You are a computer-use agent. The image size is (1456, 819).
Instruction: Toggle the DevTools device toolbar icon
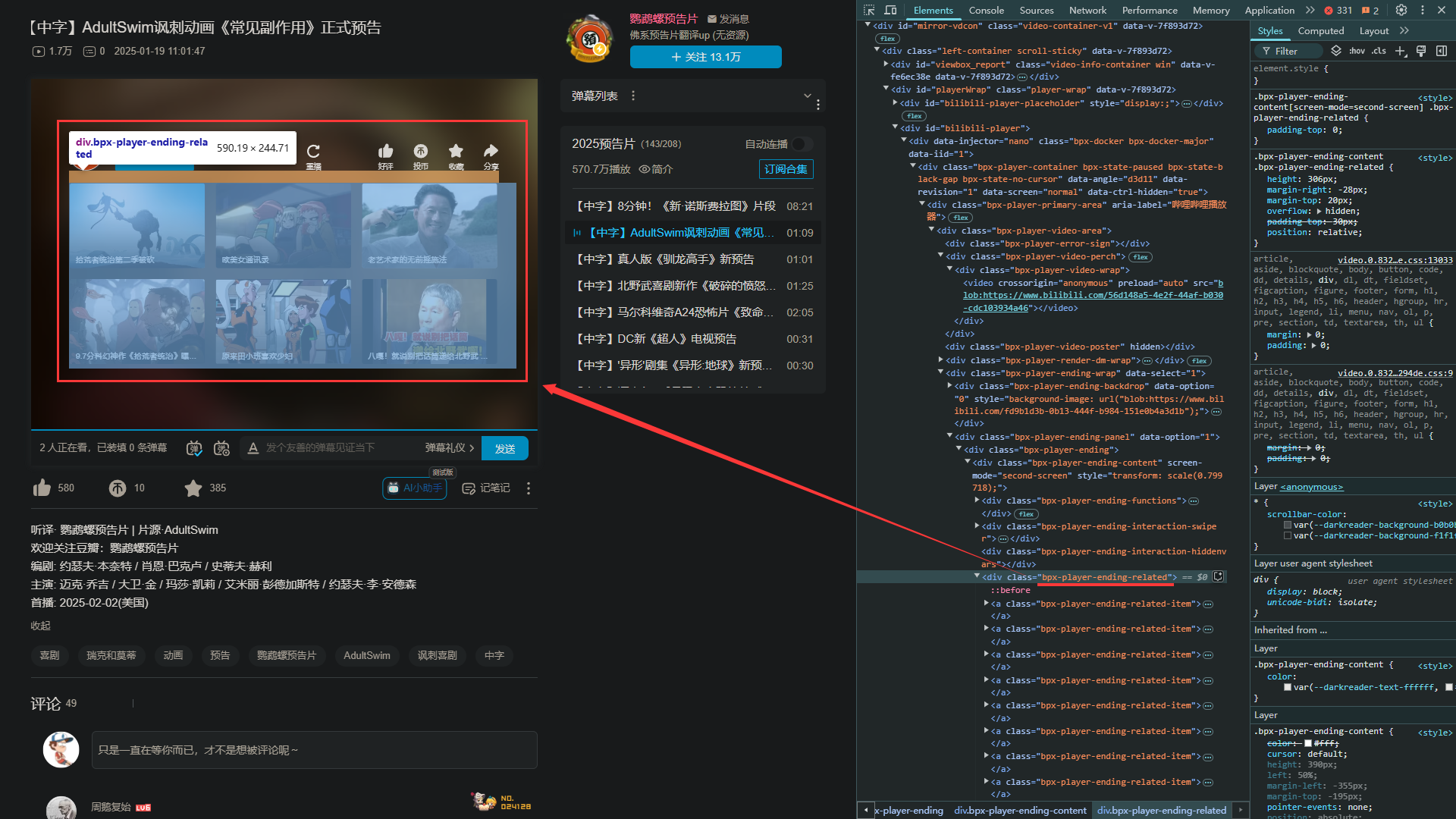point(891,10)
